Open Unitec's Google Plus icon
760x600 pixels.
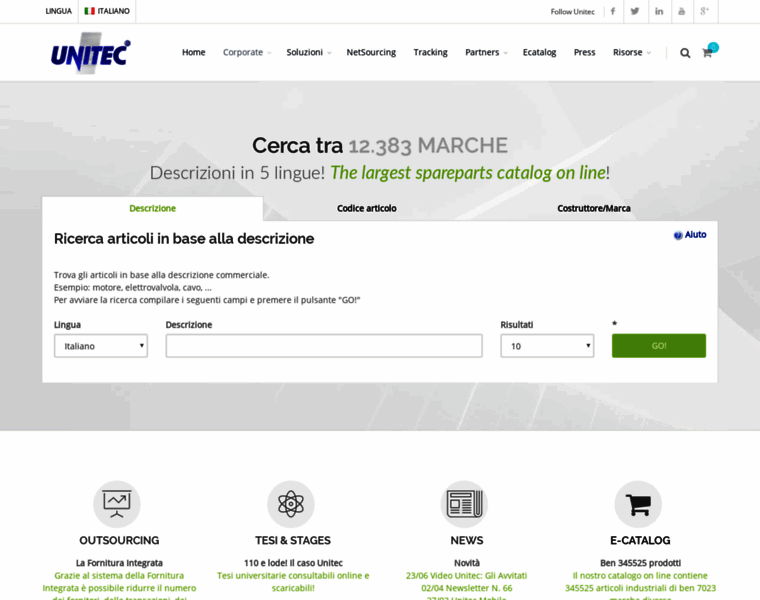(x=704, y=11)
